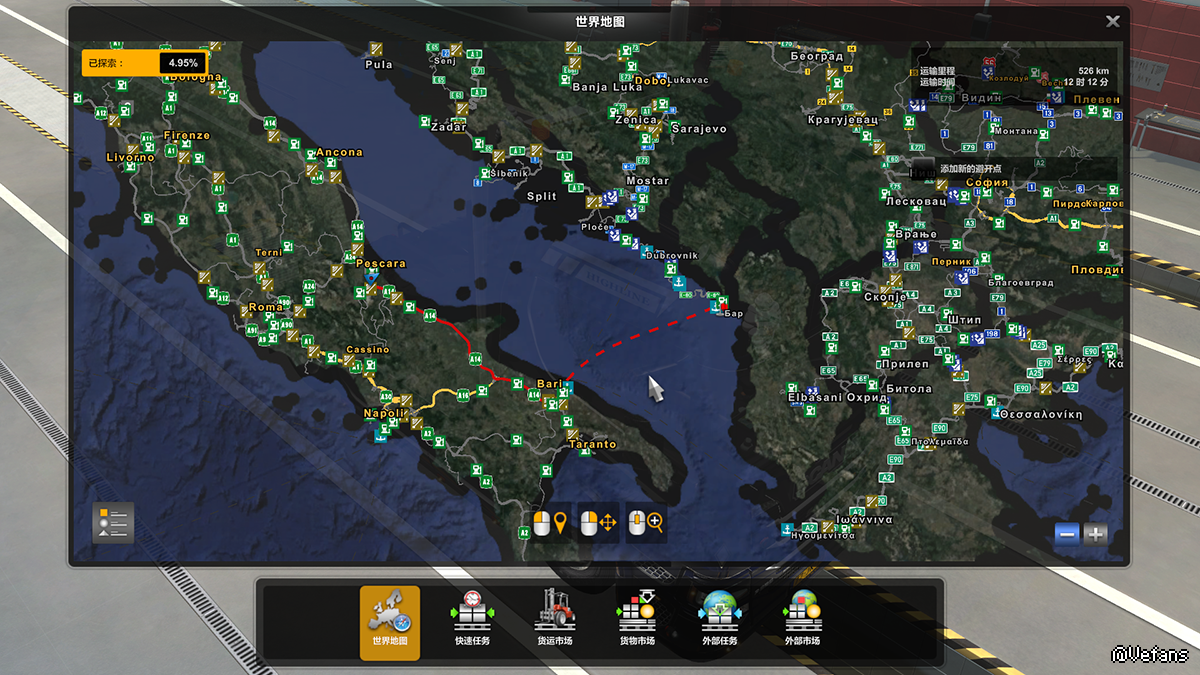The image size is (1200, 675).
Task: Click the София city label
Action: pyautogui.click(x=987, y=183)
